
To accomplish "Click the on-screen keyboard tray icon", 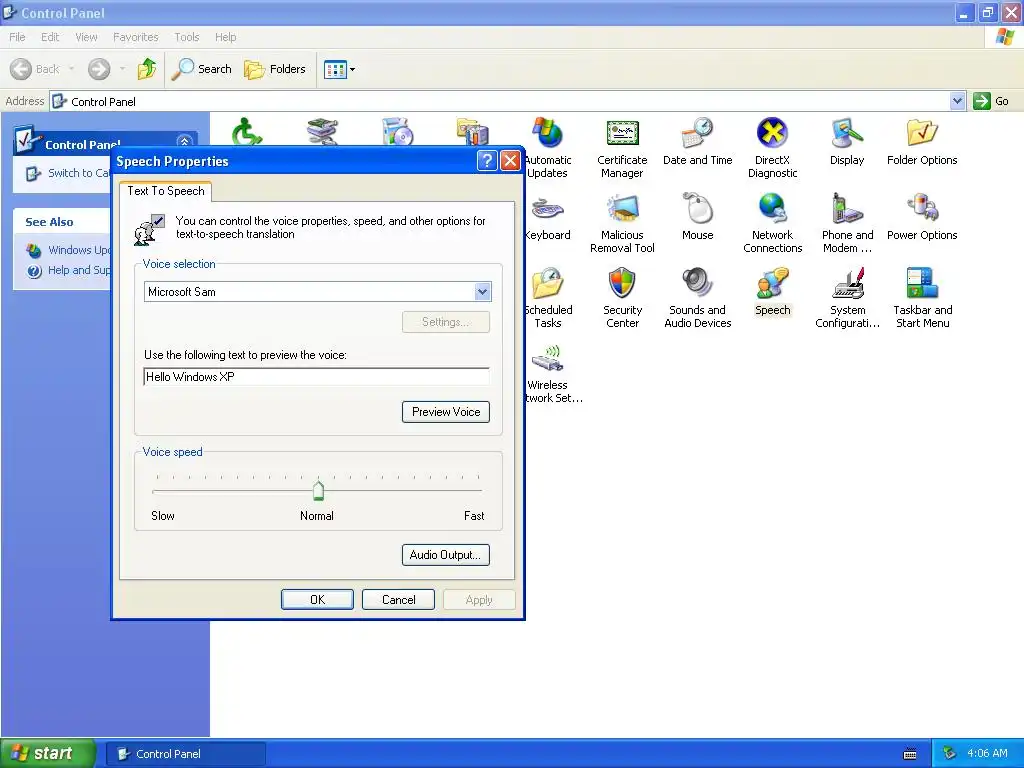I will 910,754.
